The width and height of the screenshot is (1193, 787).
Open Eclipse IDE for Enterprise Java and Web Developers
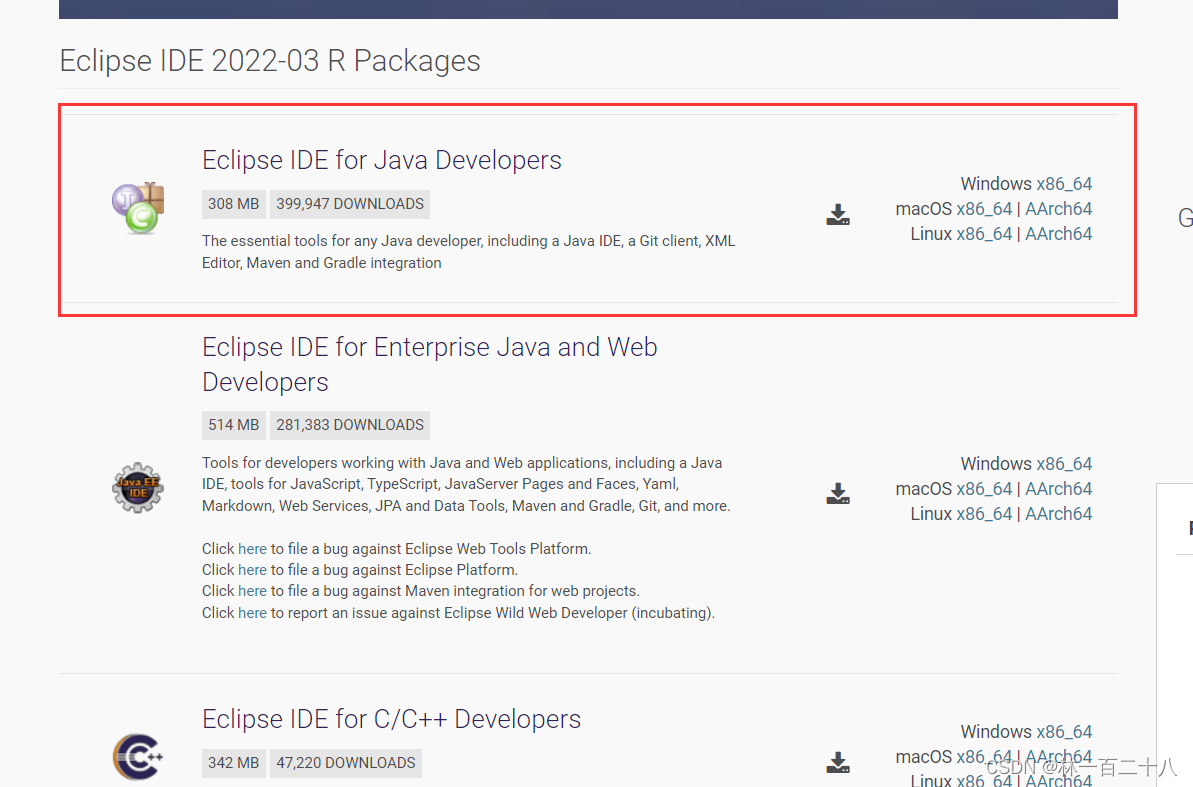(430, 365)
